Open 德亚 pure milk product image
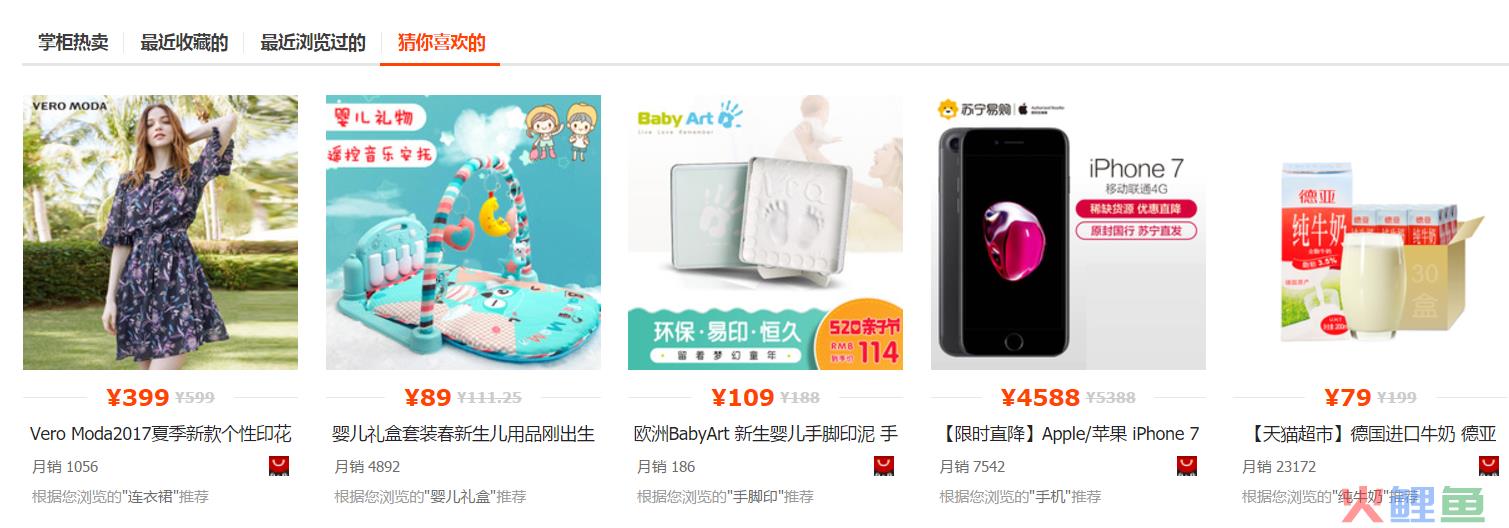Screen dimensions: 1509x528 click(x=1370, y=232)
